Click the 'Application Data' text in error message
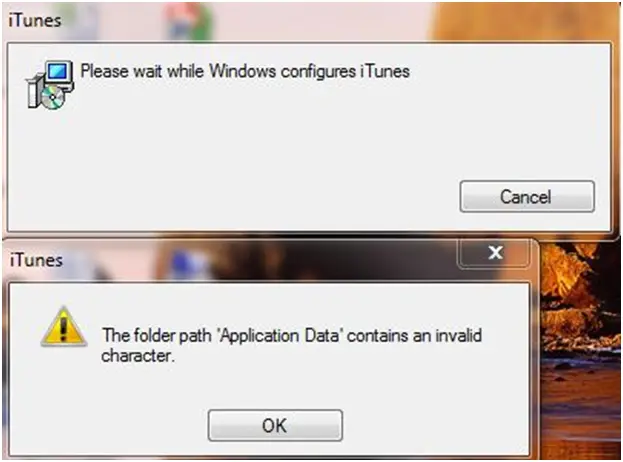The width and height of the screenshot is (623, 462). coord(280,335)
